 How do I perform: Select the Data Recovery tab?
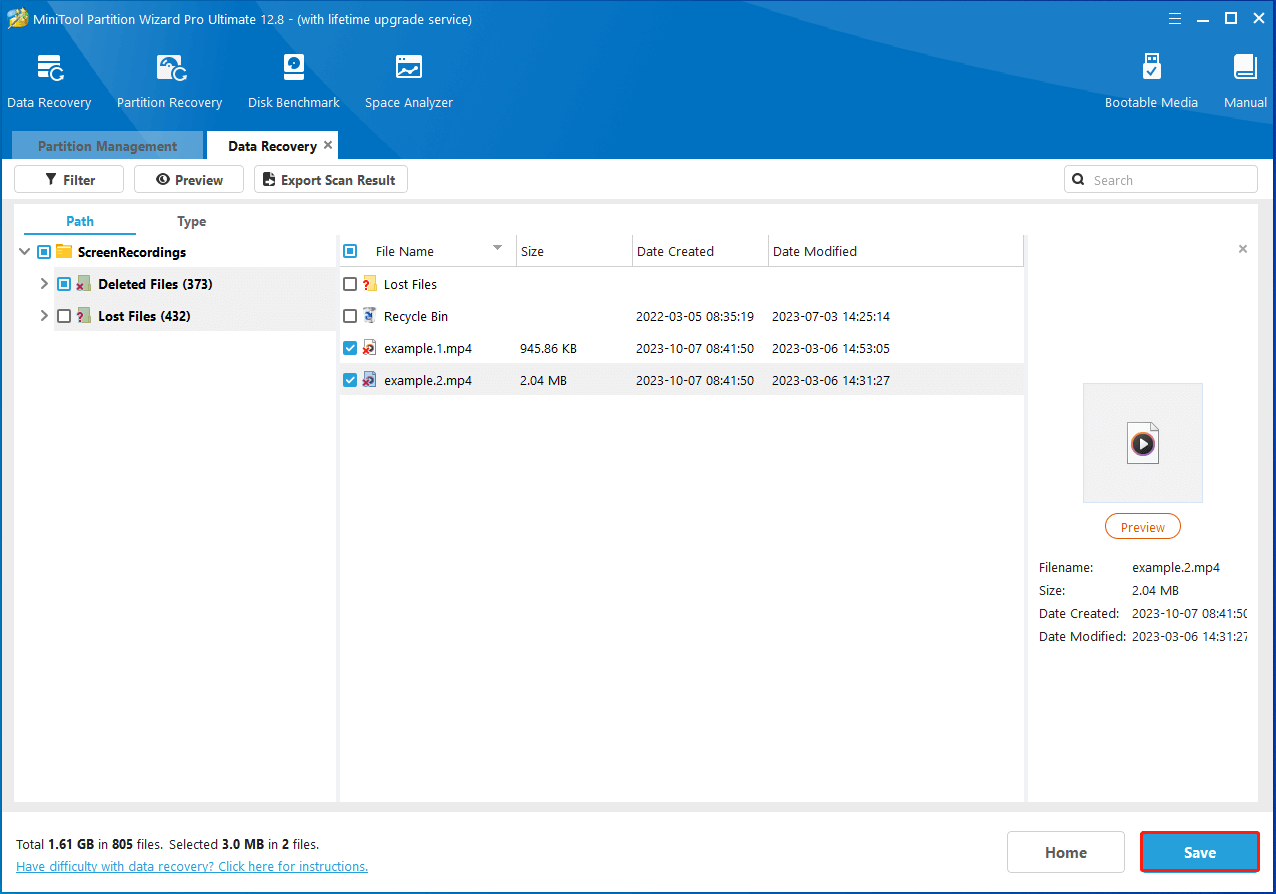pos(272,146)
